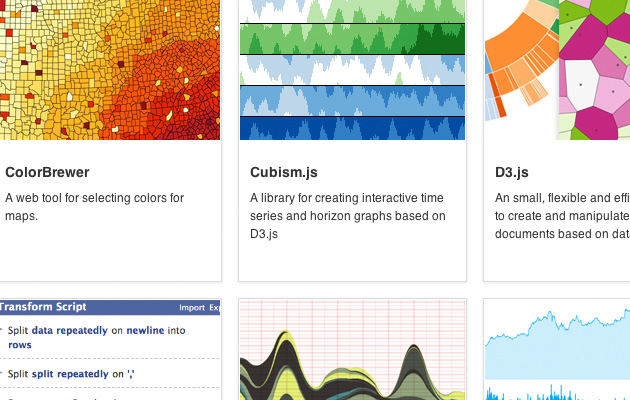Open the ColorBrewer map thumbnail
630x400 pixels.
110,70
